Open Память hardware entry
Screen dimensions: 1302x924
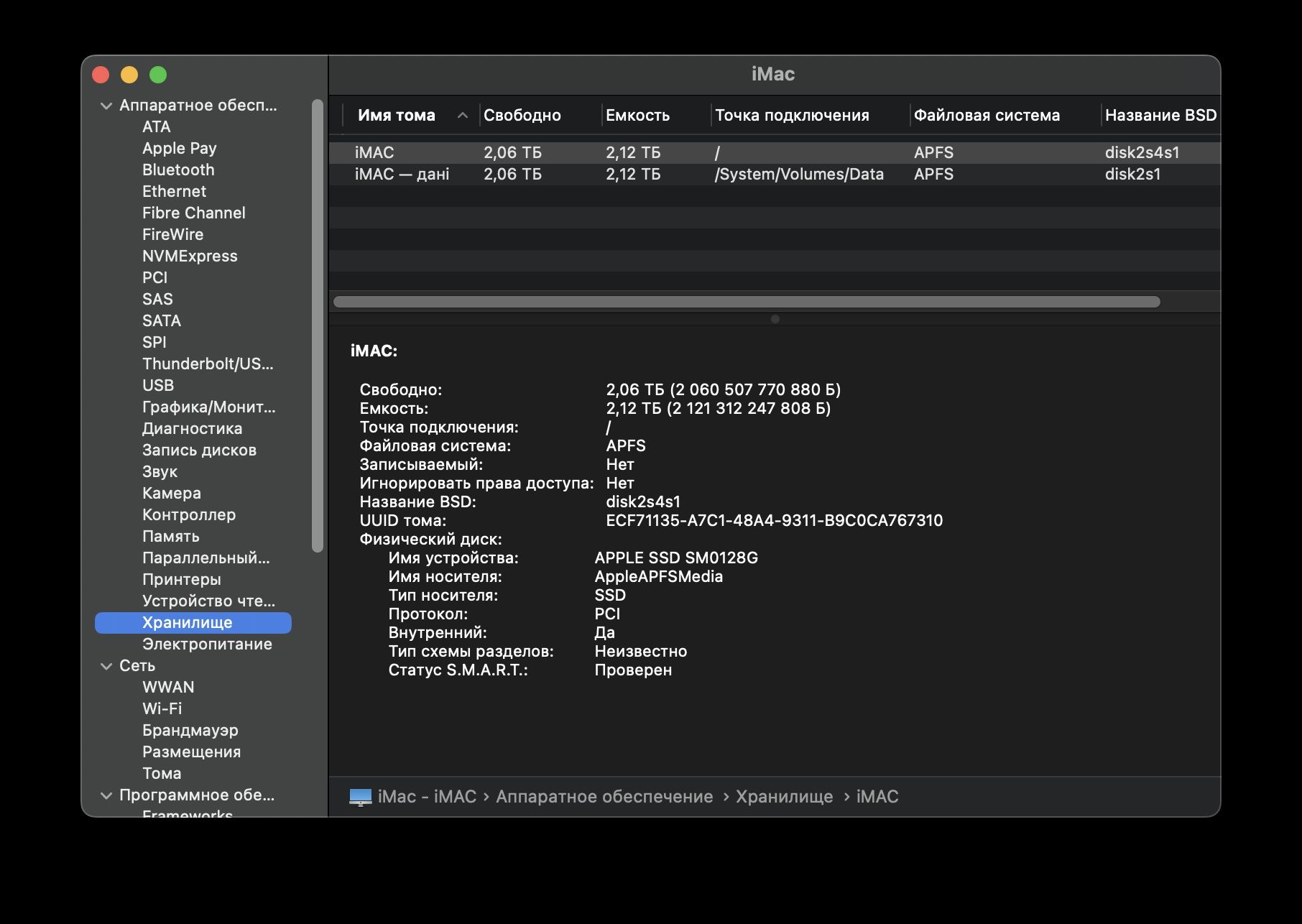(171, 537)
